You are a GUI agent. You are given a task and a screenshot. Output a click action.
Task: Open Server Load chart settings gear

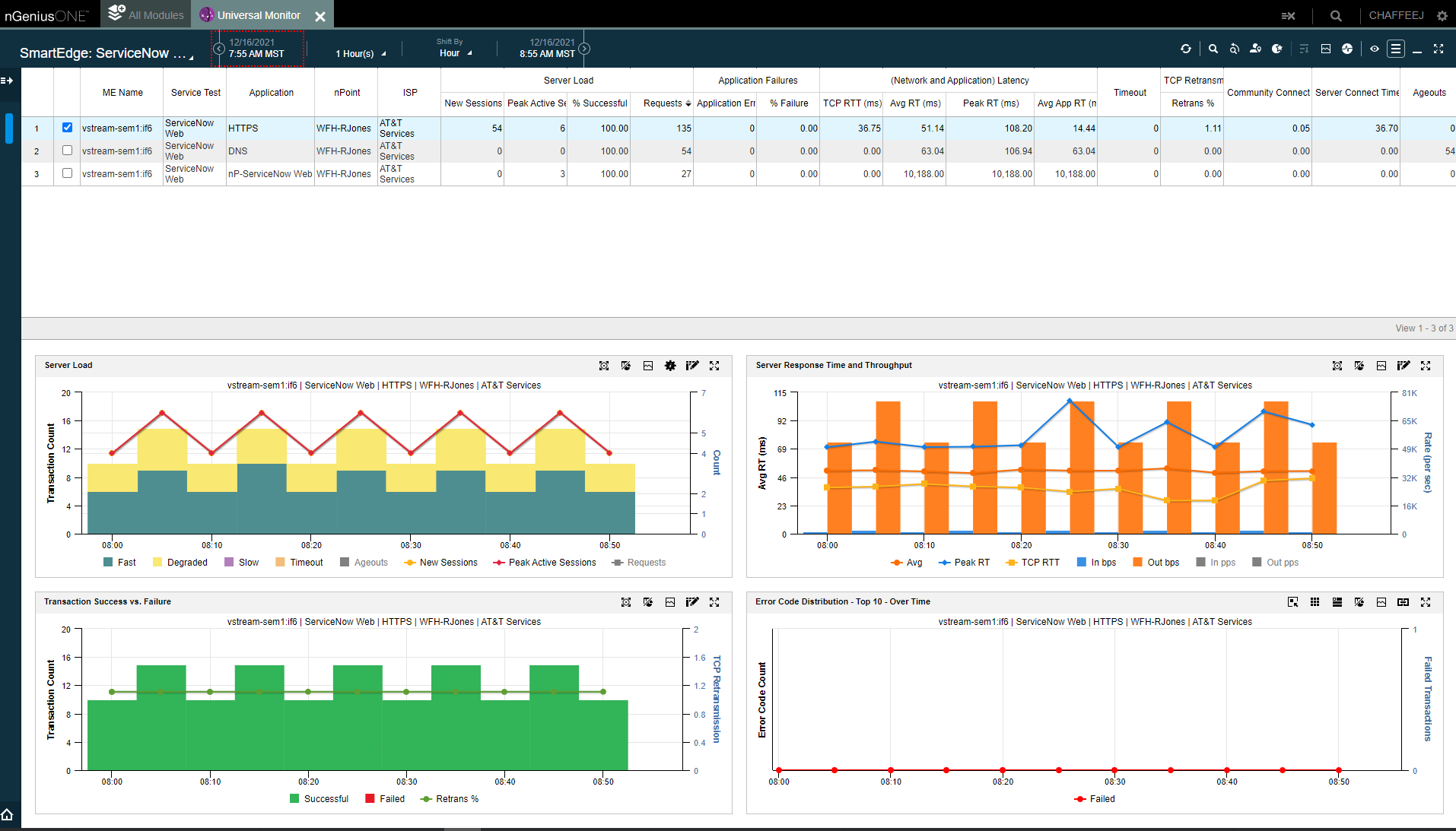669,366
